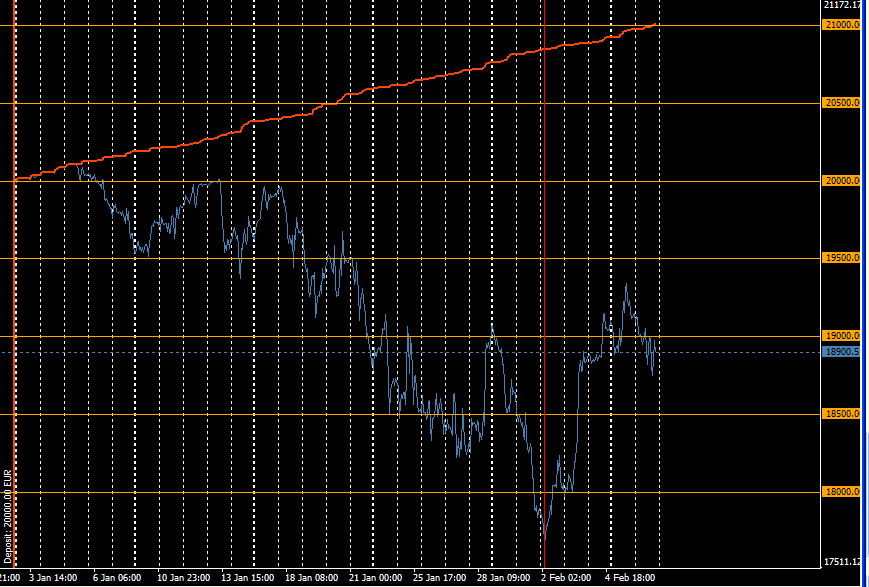Click the 20500.0 price axis label

pos(841,103)
